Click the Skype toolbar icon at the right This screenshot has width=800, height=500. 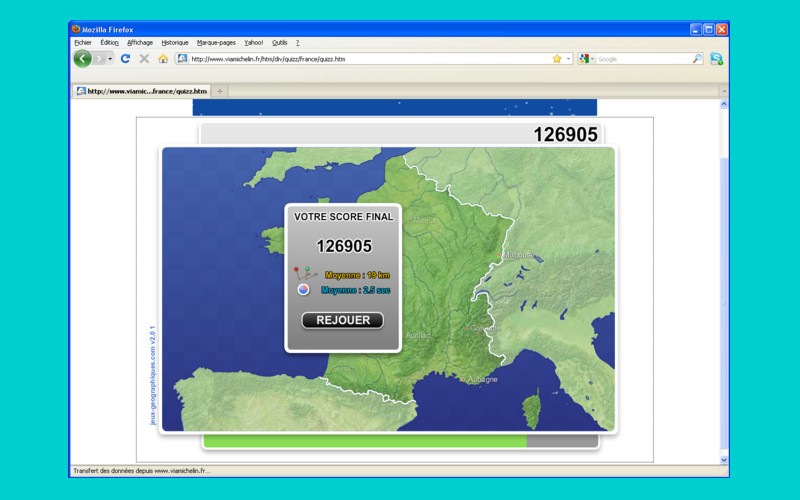[716, 59]
